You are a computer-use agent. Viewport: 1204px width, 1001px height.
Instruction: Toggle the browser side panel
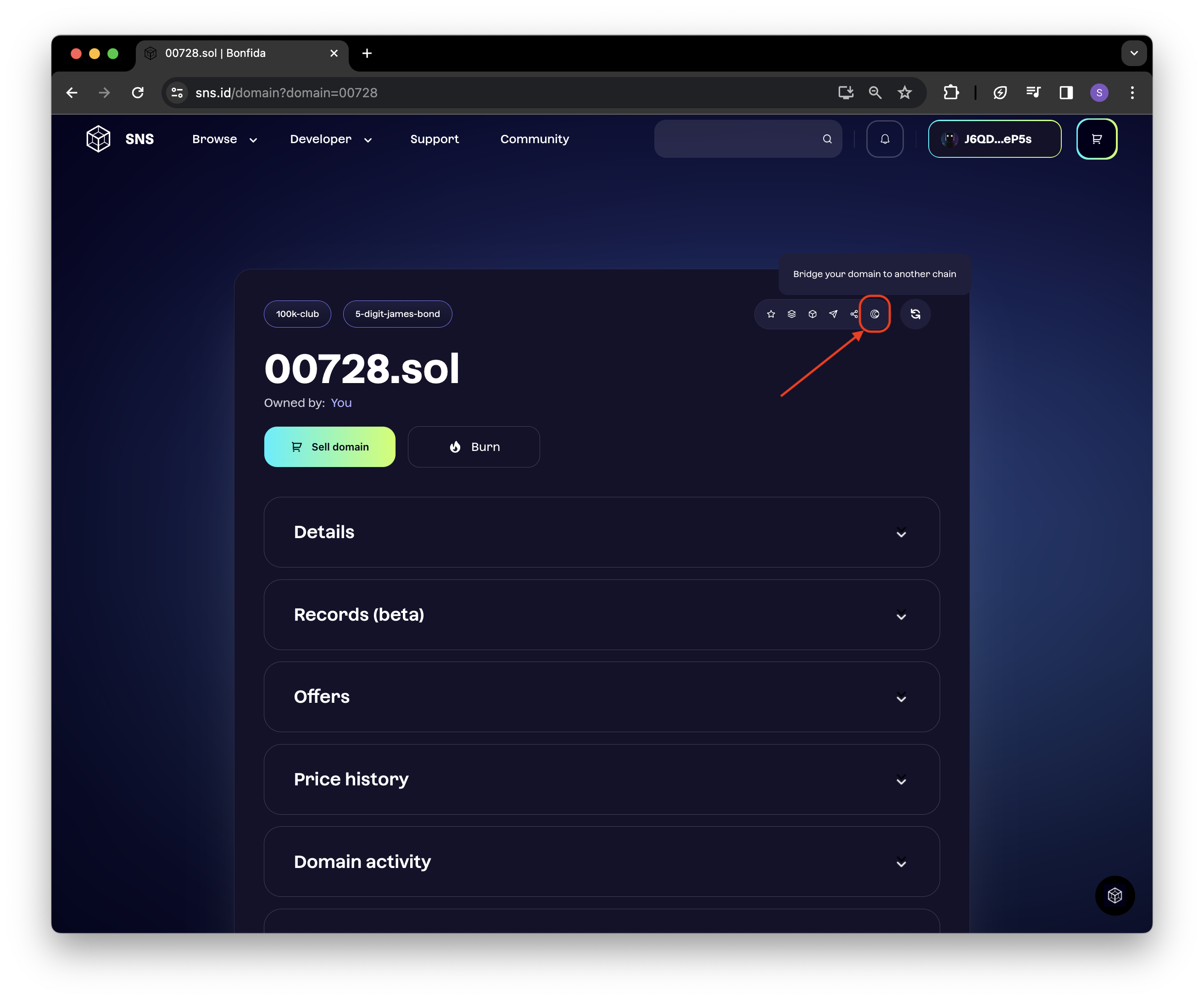[x=1066, y=93]
